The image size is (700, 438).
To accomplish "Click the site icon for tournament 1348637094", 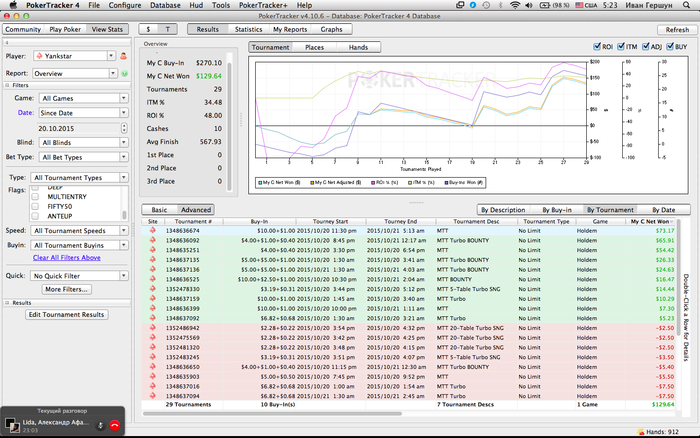I will pyautogui.click(x=153, y=396).
